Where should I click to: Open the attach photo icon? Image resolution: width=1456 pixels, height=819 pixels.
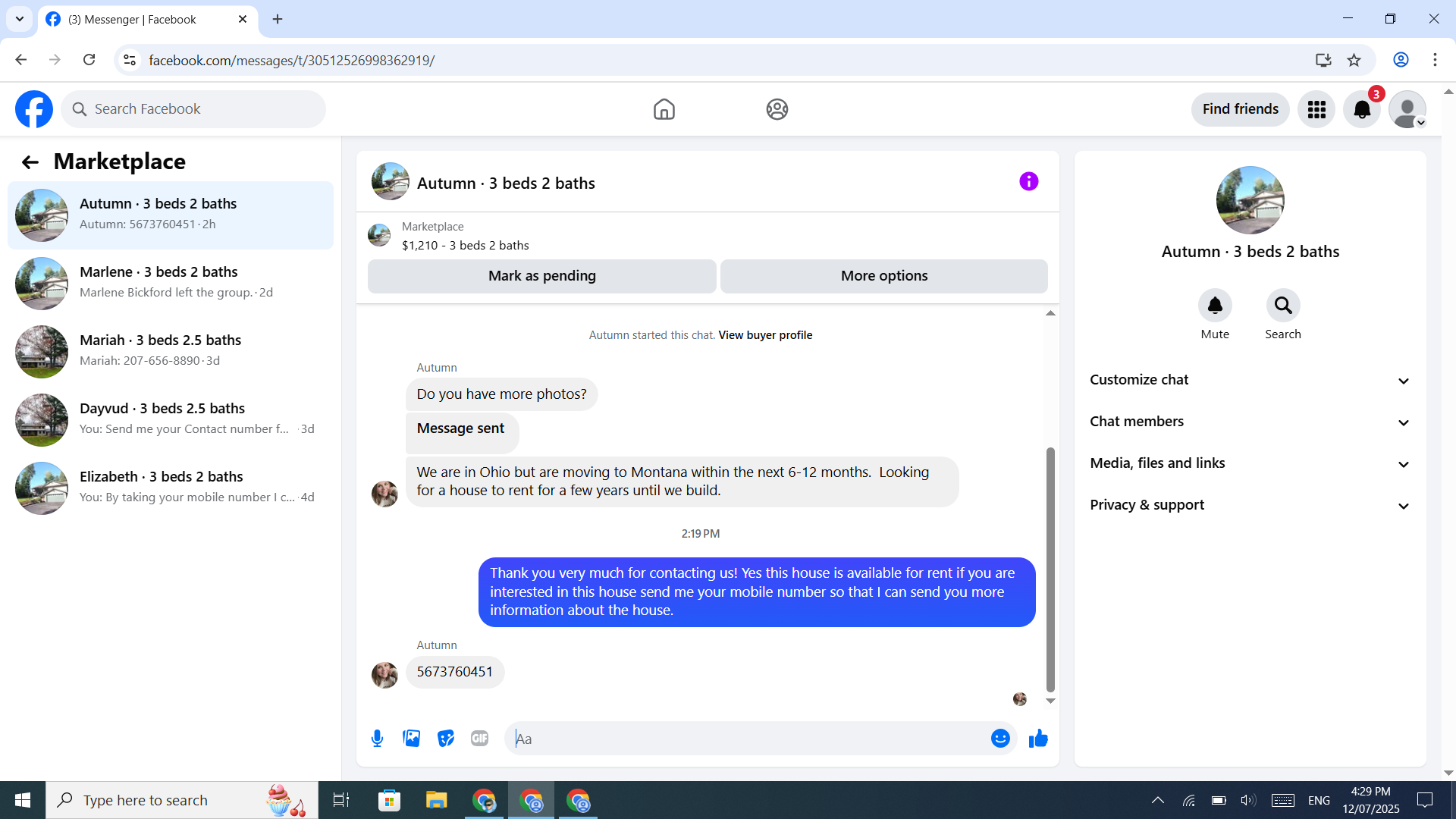pyautogui.click(x=411, y=739)
